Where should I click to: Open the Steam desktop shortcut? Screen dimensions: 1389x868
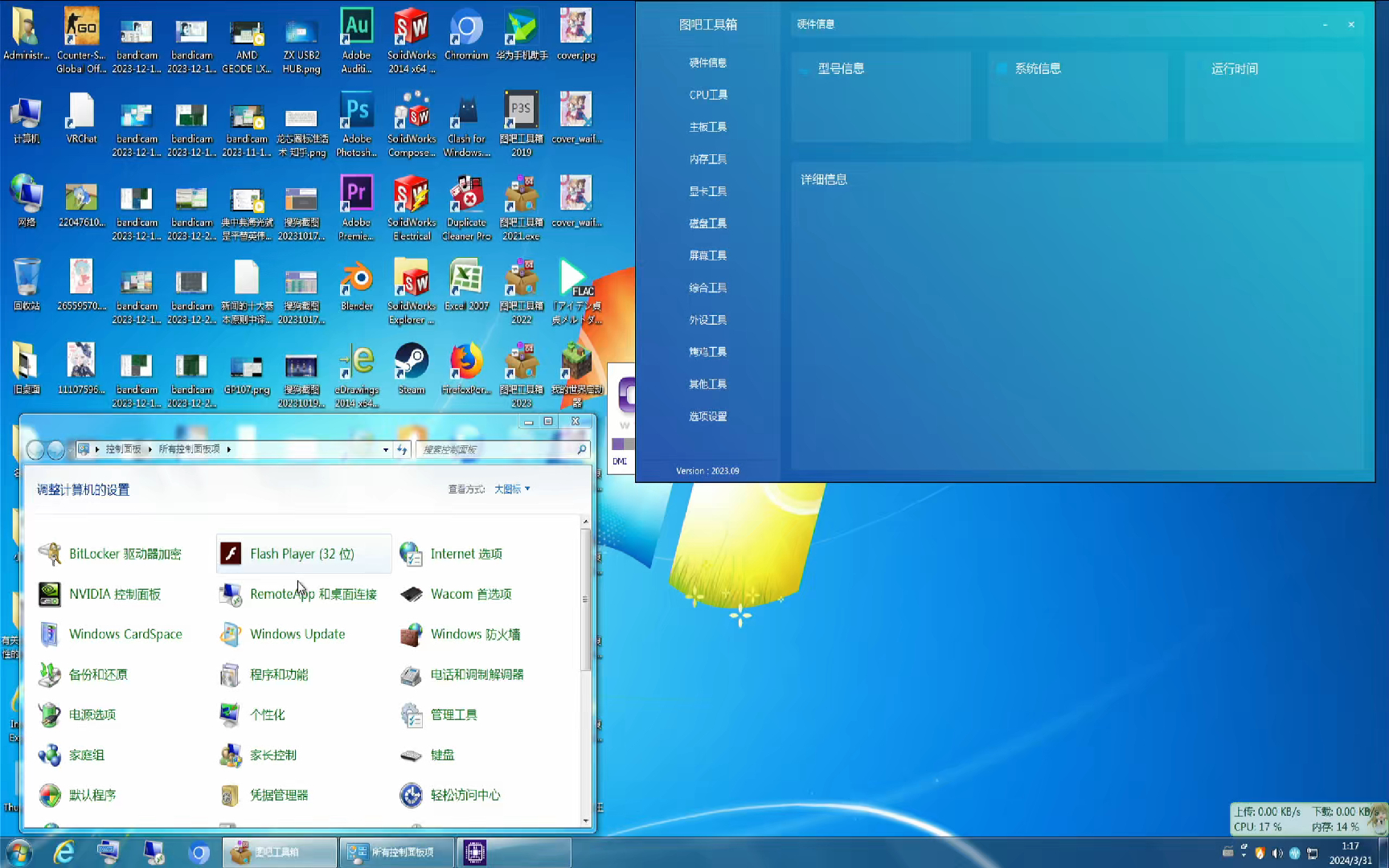tap(412, 369)
